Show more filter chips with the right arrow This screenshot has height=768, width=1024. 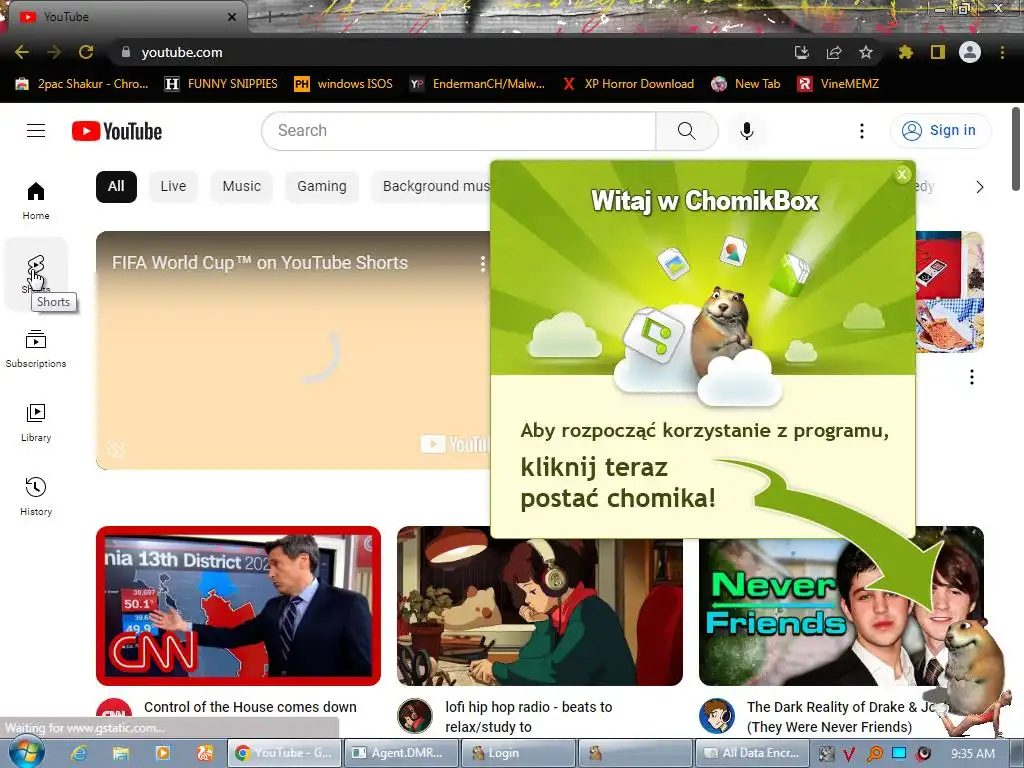tap(980, 187)
